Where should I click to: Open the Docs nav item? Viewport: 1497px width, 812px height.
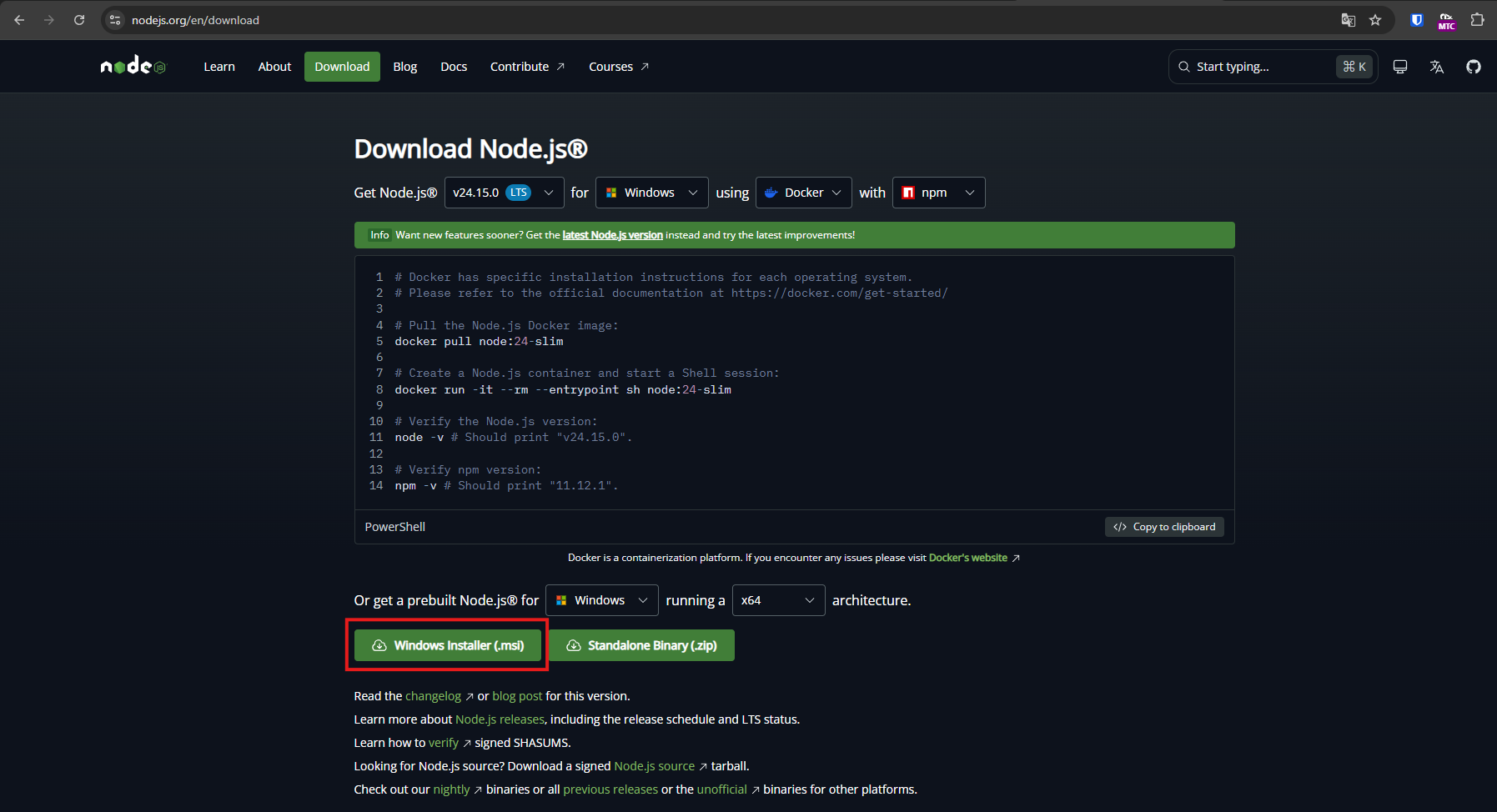coord(454,67)
